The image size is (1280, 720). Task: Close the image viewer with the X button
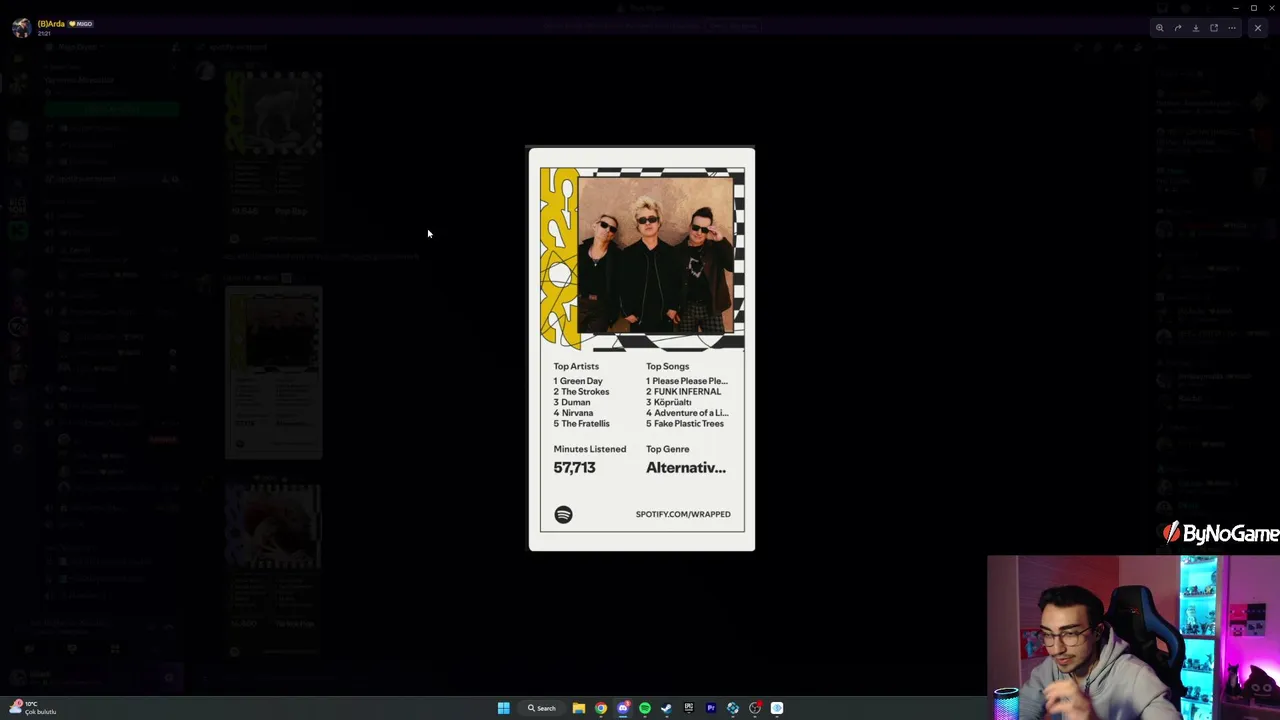(x=1258, y=28)
